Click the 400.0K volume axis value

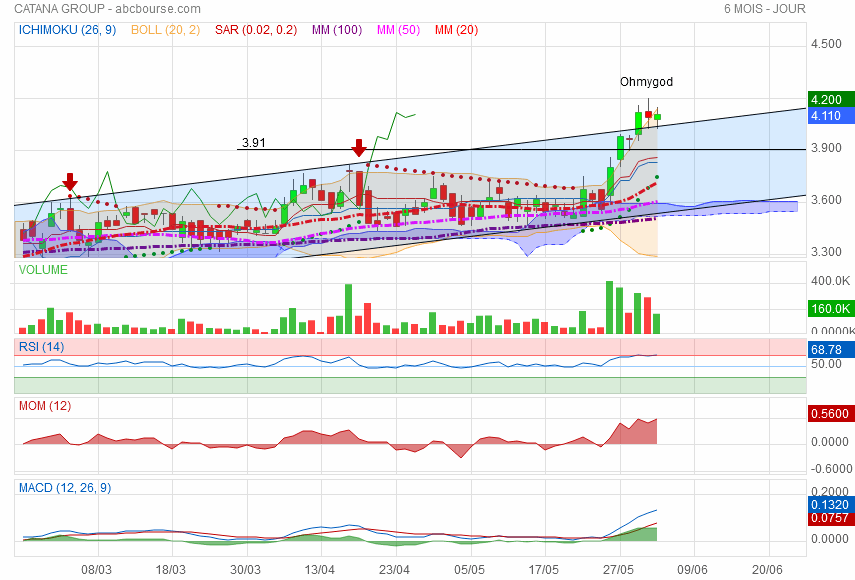[x=830, y=281]
